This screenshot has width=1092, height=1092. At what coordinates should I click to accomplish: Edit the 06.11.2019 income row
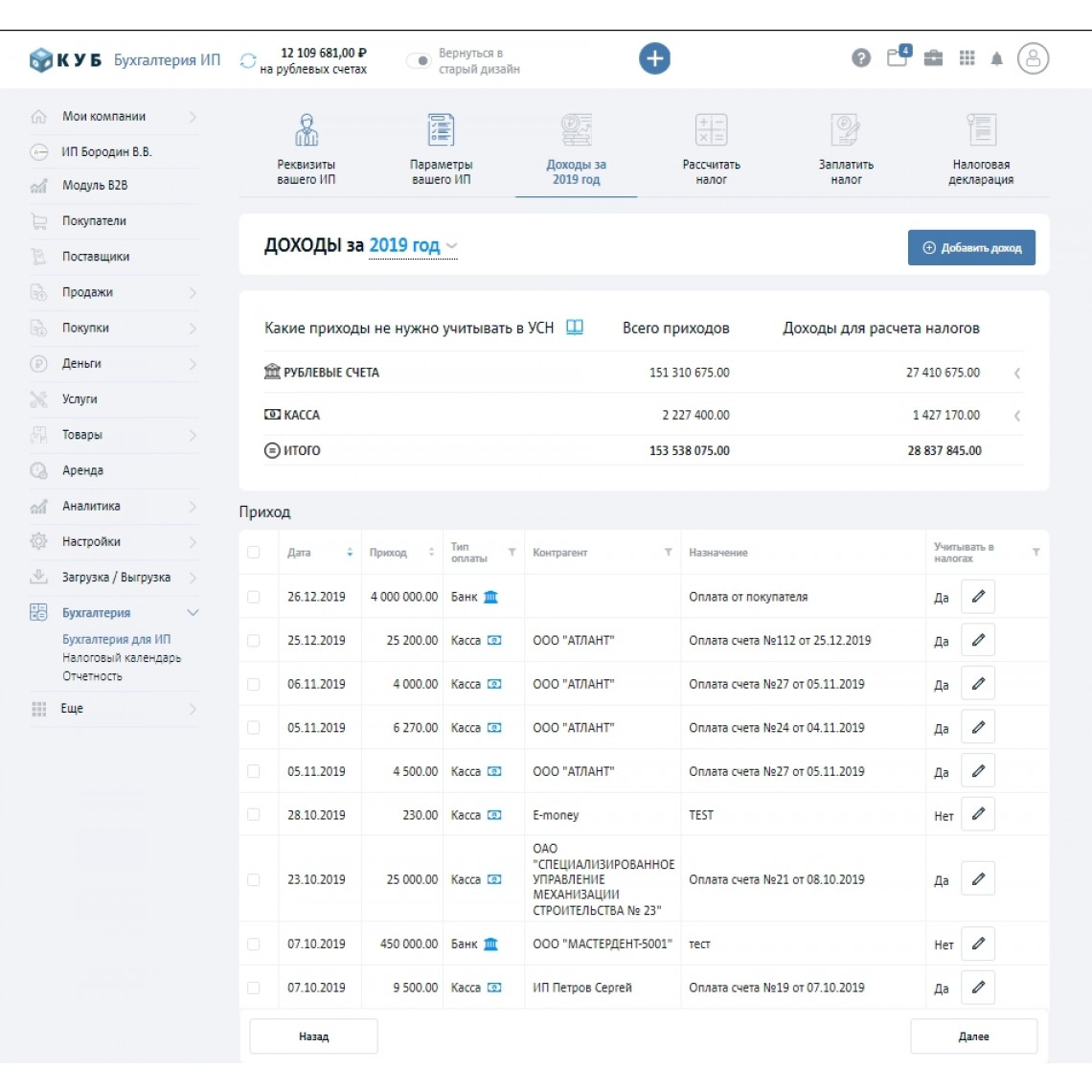[978, 683]
